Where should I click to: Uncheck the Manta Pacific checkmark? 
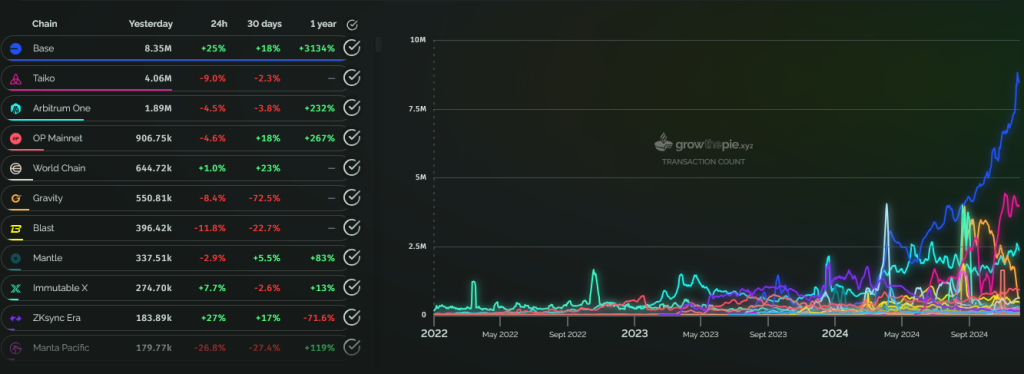pos(352,348)
